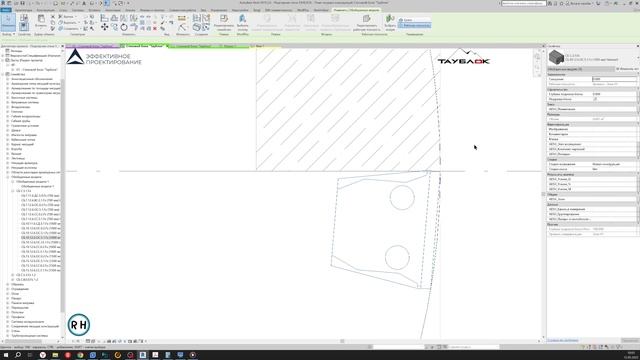Select the Work Plane placement option
This screenshot has height=360, width=640.
click(x=414, y=25)
